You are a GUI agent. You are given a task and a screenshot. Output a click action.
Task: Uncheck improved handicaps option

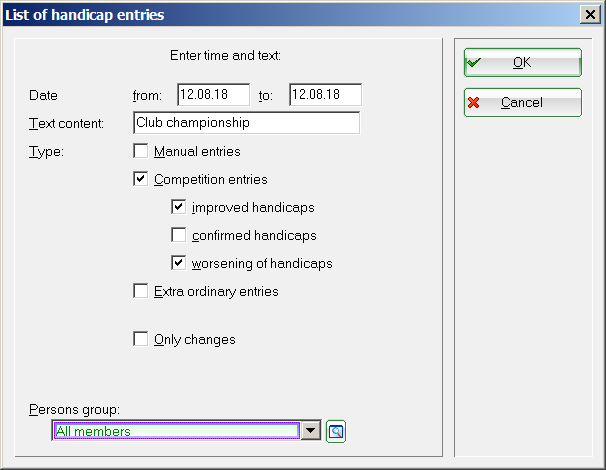pyautogui.click(x=178, y=207)
